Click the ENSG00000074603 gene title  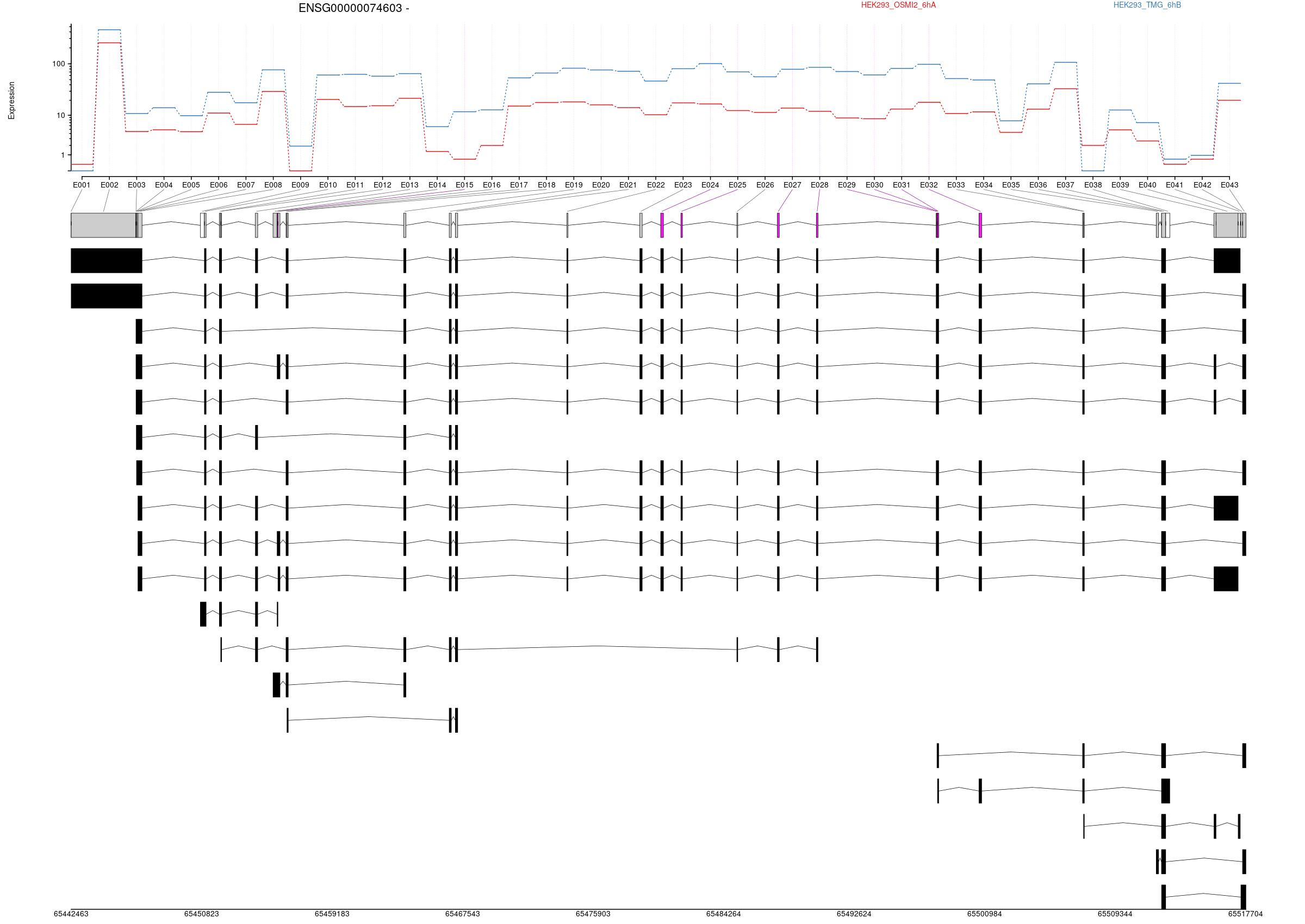point(353,8)
